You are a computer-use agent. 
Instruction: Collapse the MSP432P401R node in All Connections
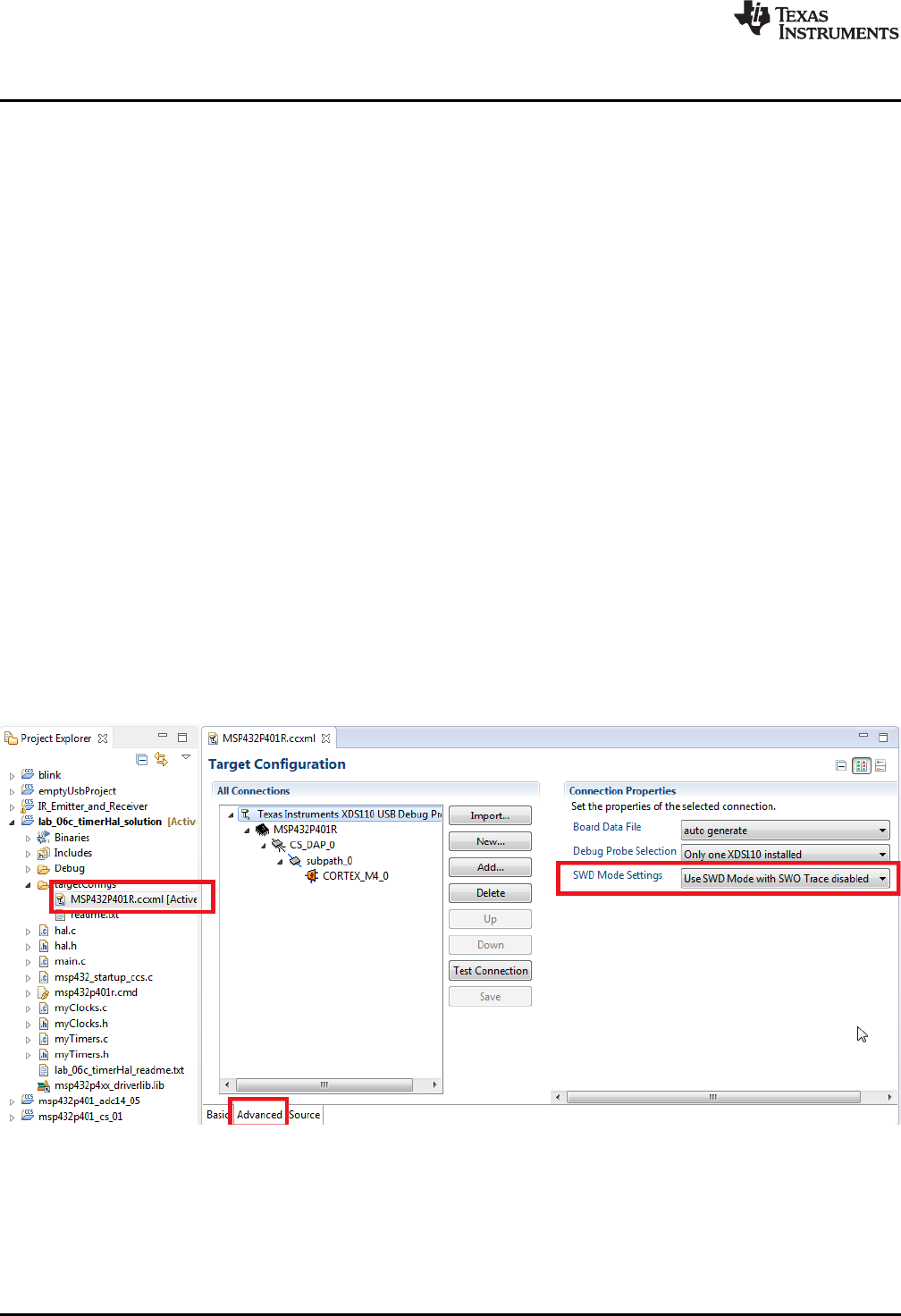coord(247,831)
